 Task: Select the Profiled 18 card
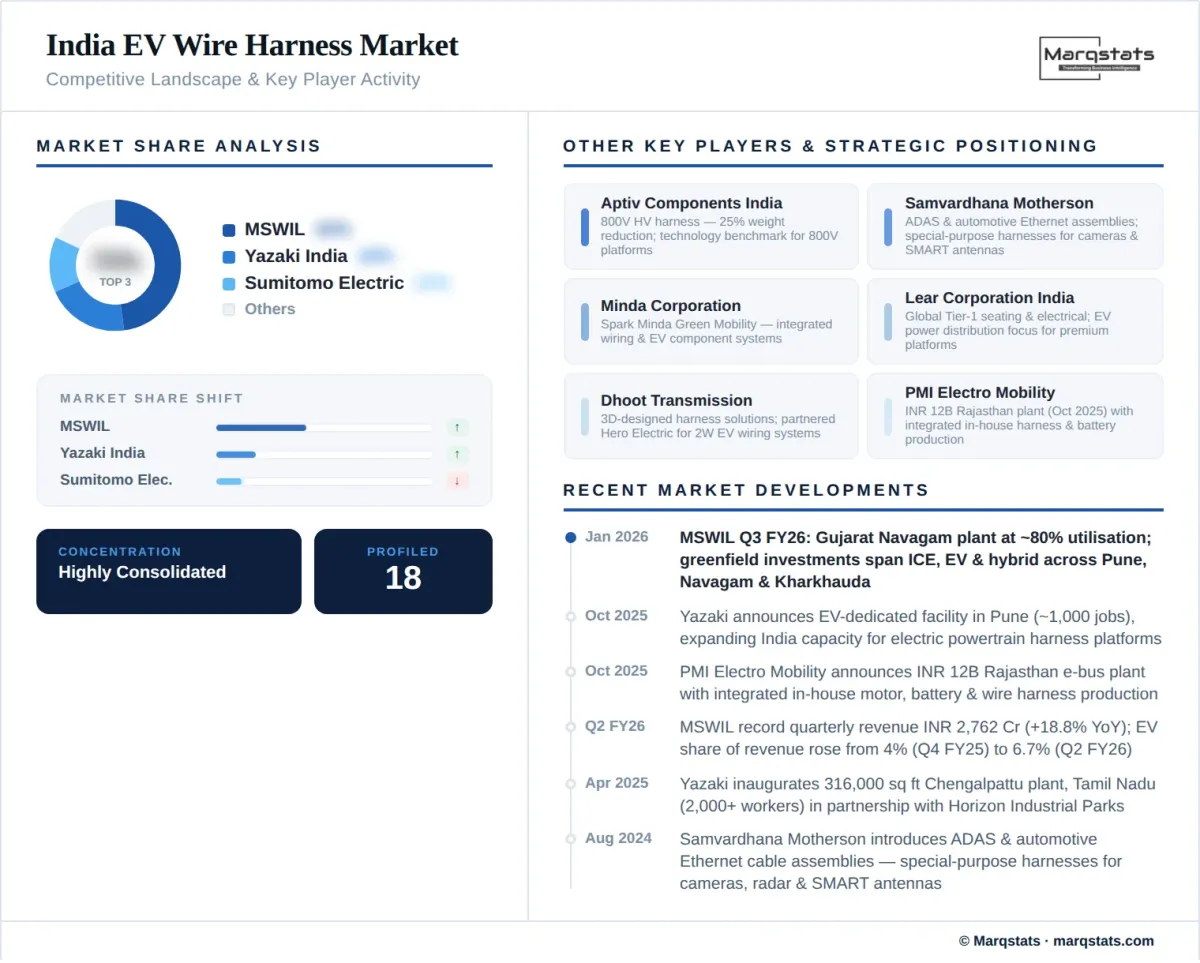click(x=403, y=571)
